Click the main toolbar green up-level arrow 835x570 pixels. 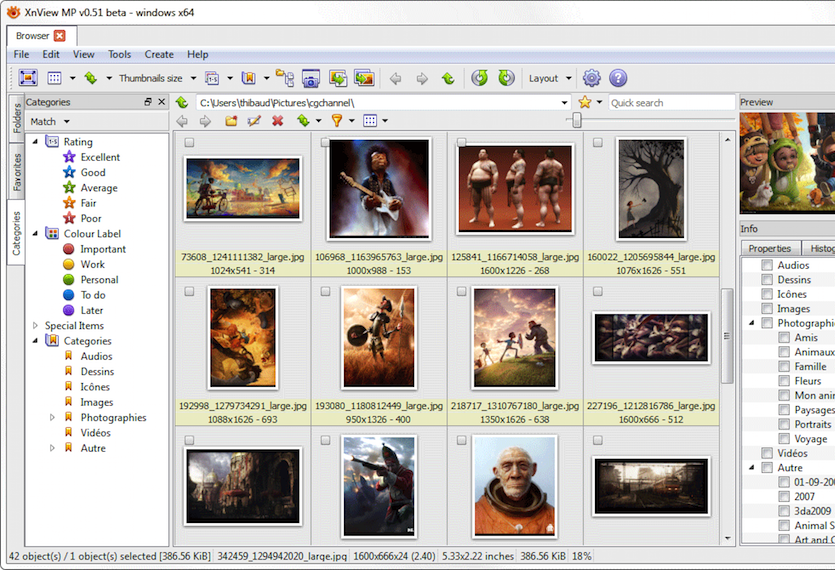(x=448, y=79)
